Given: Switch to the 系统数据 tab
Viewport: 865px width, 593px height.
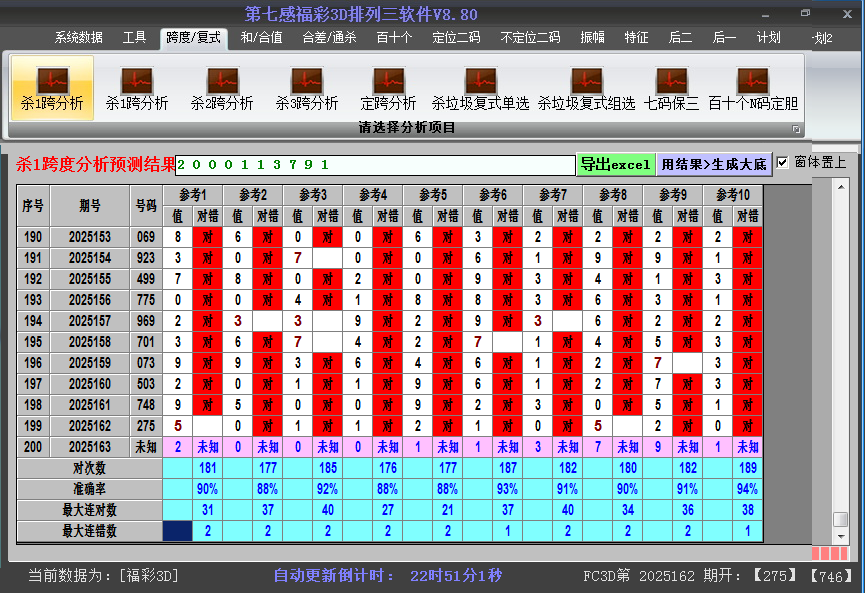Looking at the screenshot, I should coord(78,38).
